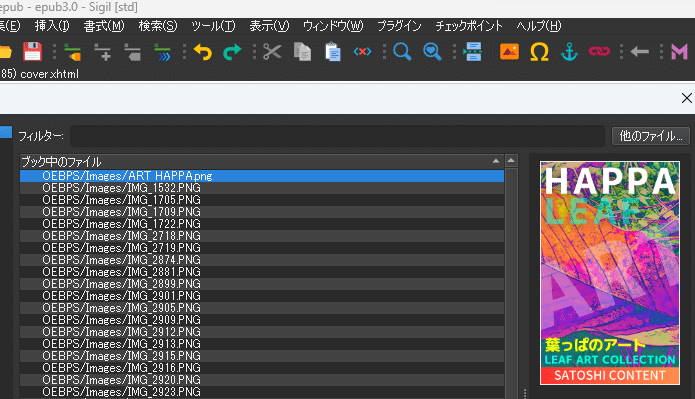The width and height of the screenshot is (695, 399).
Task: Click the ブック中のファイル column header
Action: point(262,161)
